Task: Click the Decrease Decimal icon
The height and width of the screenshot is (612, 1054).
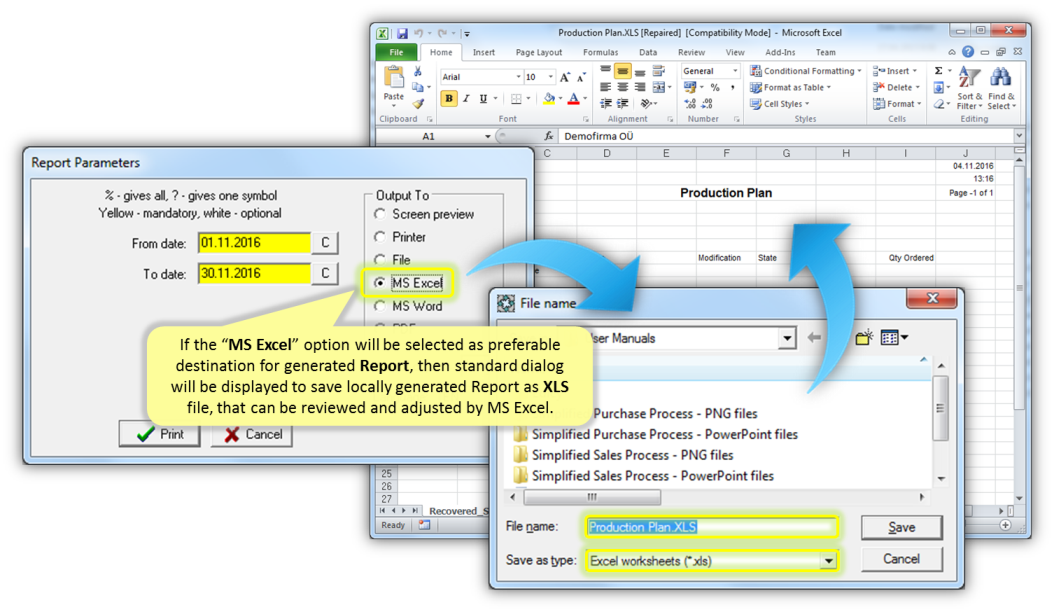Action: pyautogui.click(x=706, y=104)
